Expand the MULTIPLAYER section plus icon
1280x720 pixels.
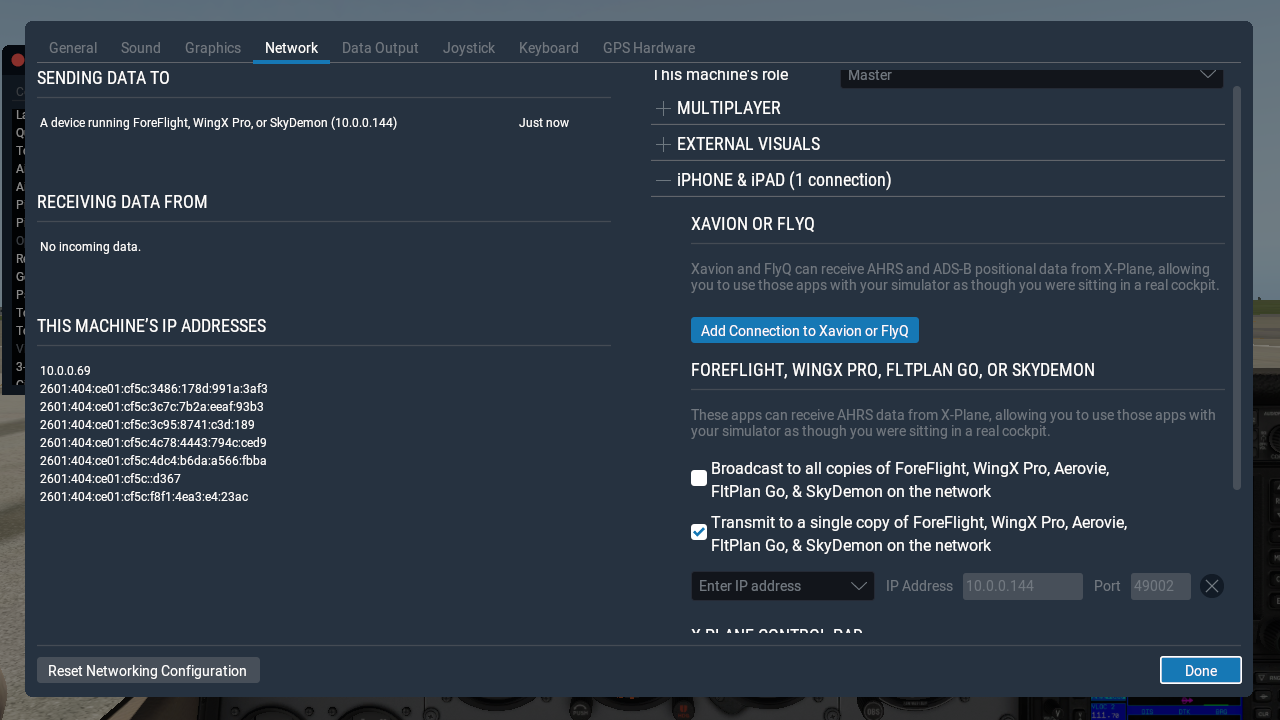pos(663,108)
